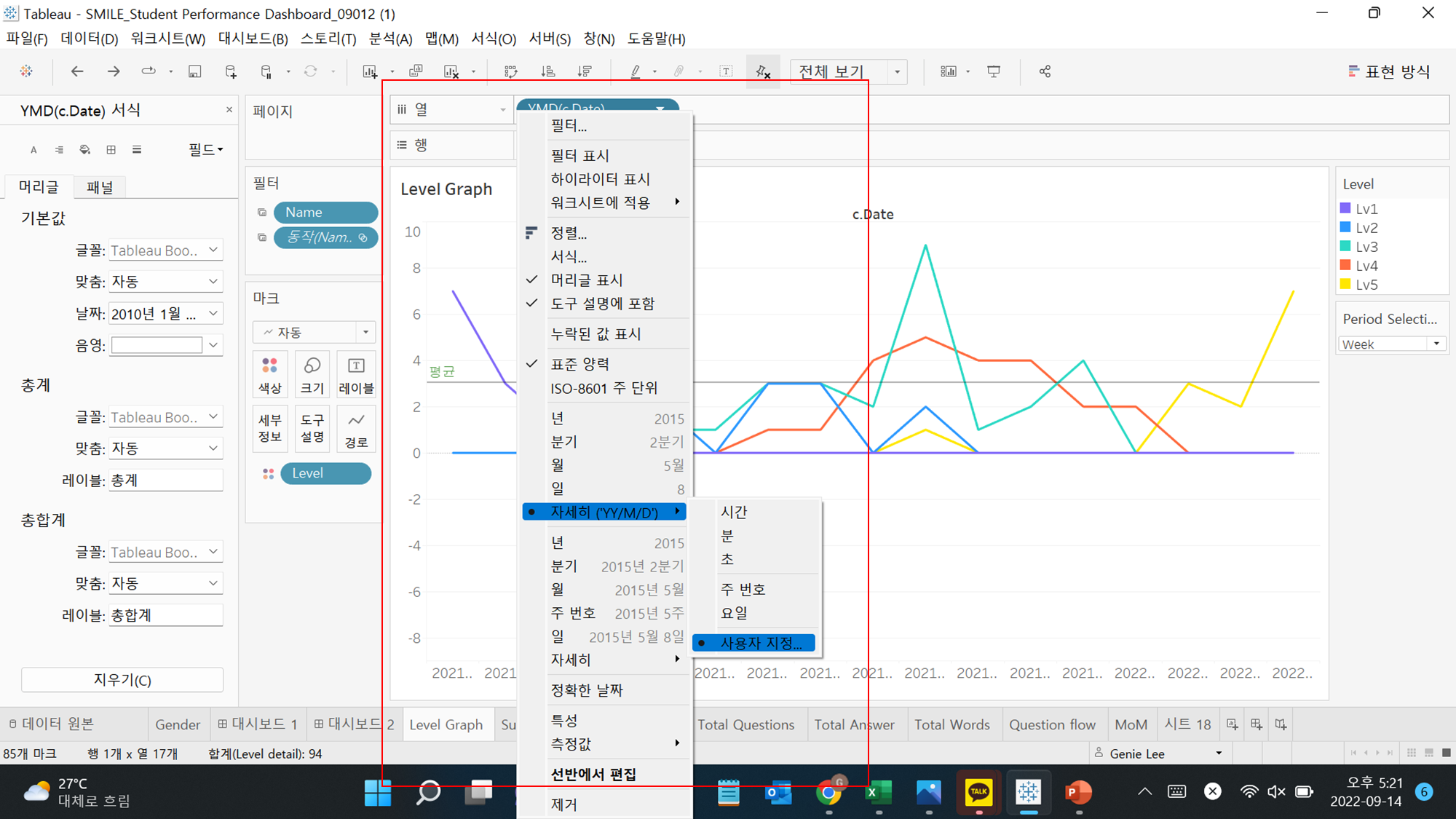
Task: Open the 필드 dropdown in format pane
Action: [x=205, y=149]
